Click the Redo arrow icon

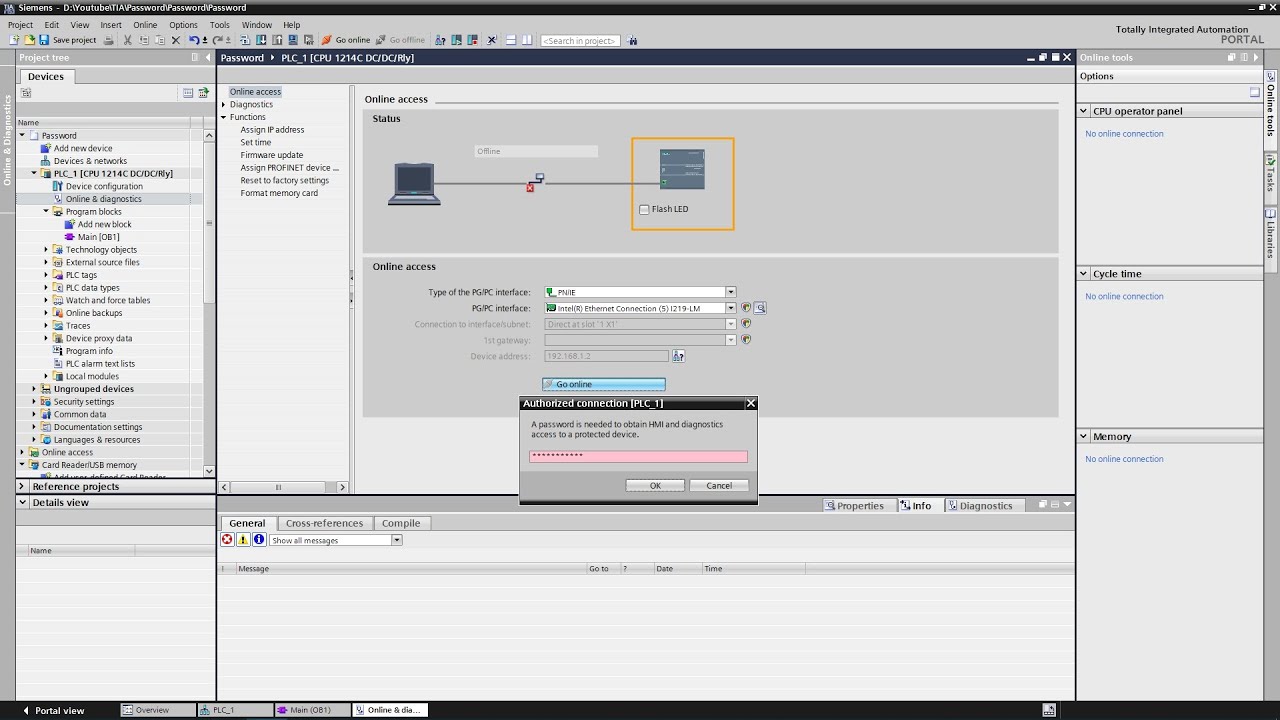[x=217, y=40]
